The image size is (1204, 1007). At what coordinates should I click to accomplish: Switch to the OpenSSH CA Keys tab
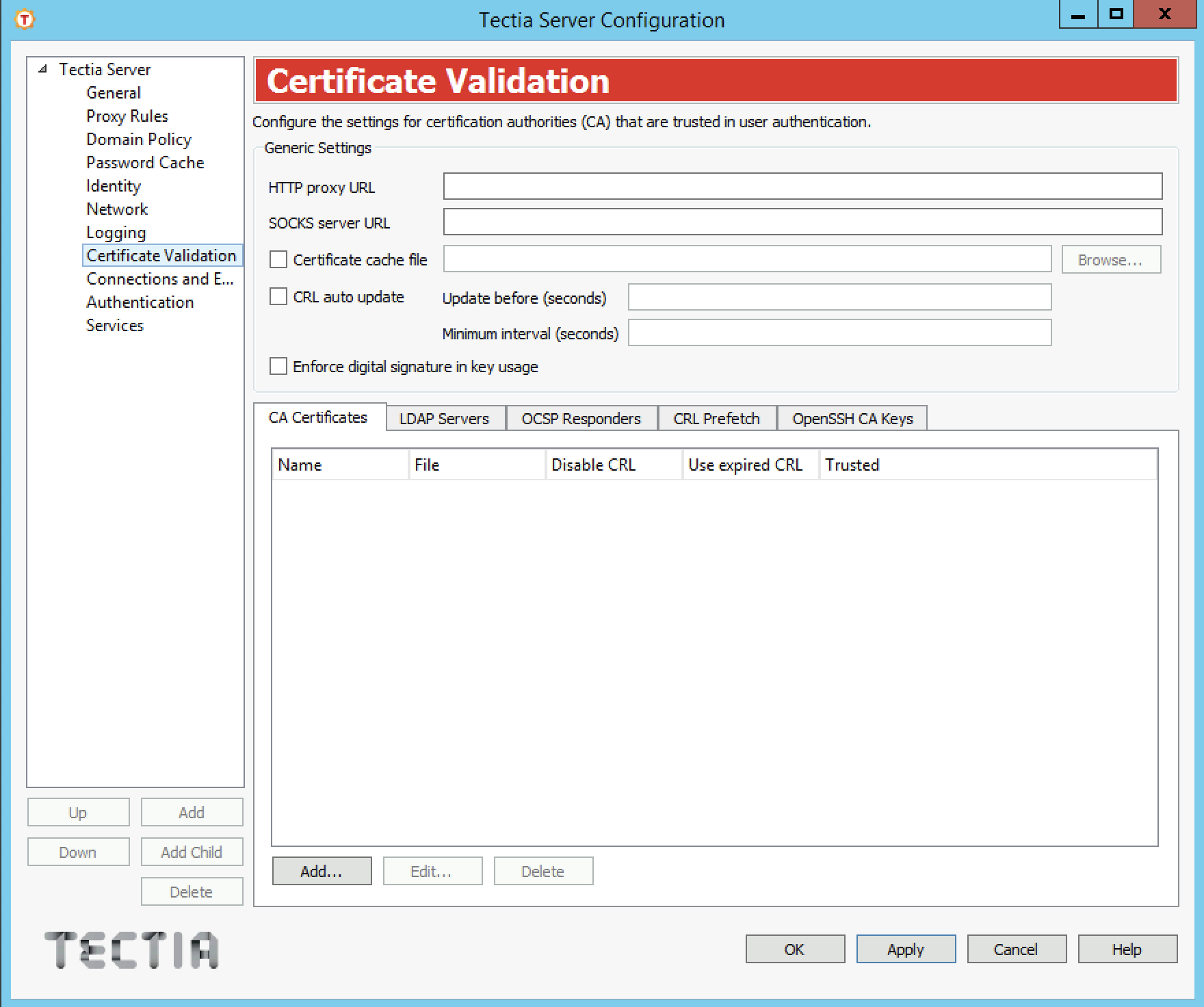(852, 418)
